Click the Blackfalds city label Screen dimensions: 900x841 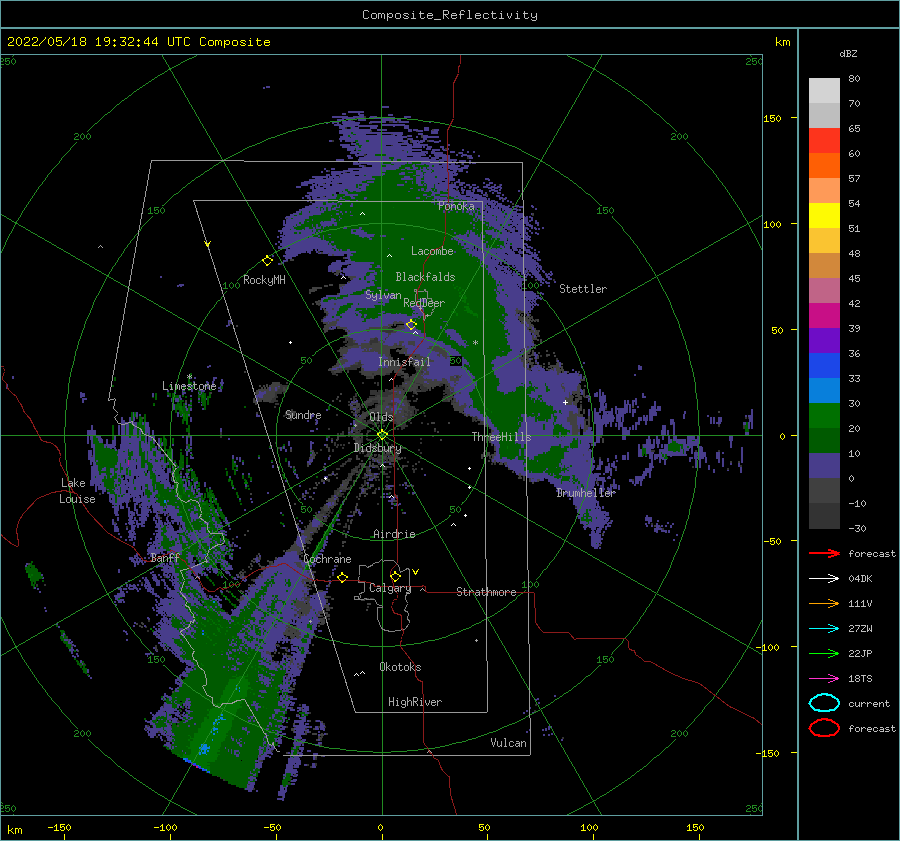click(425, 277)
